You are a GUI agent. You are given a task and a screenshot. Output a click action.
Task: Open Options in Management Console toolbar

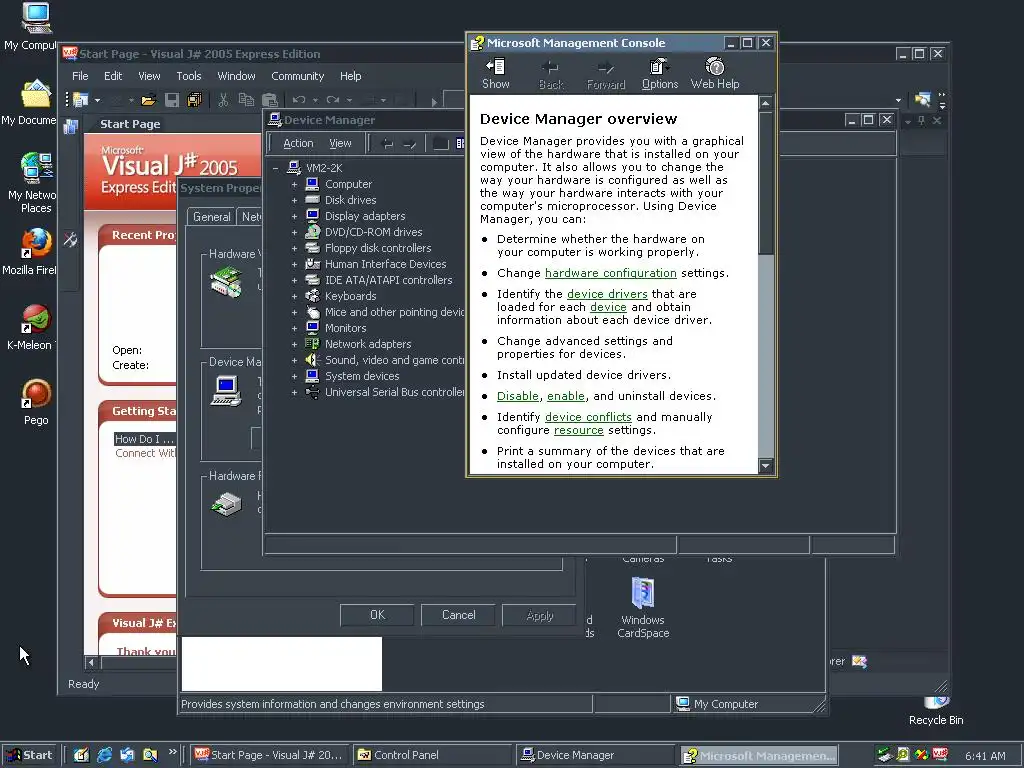(x=660, y=73)
